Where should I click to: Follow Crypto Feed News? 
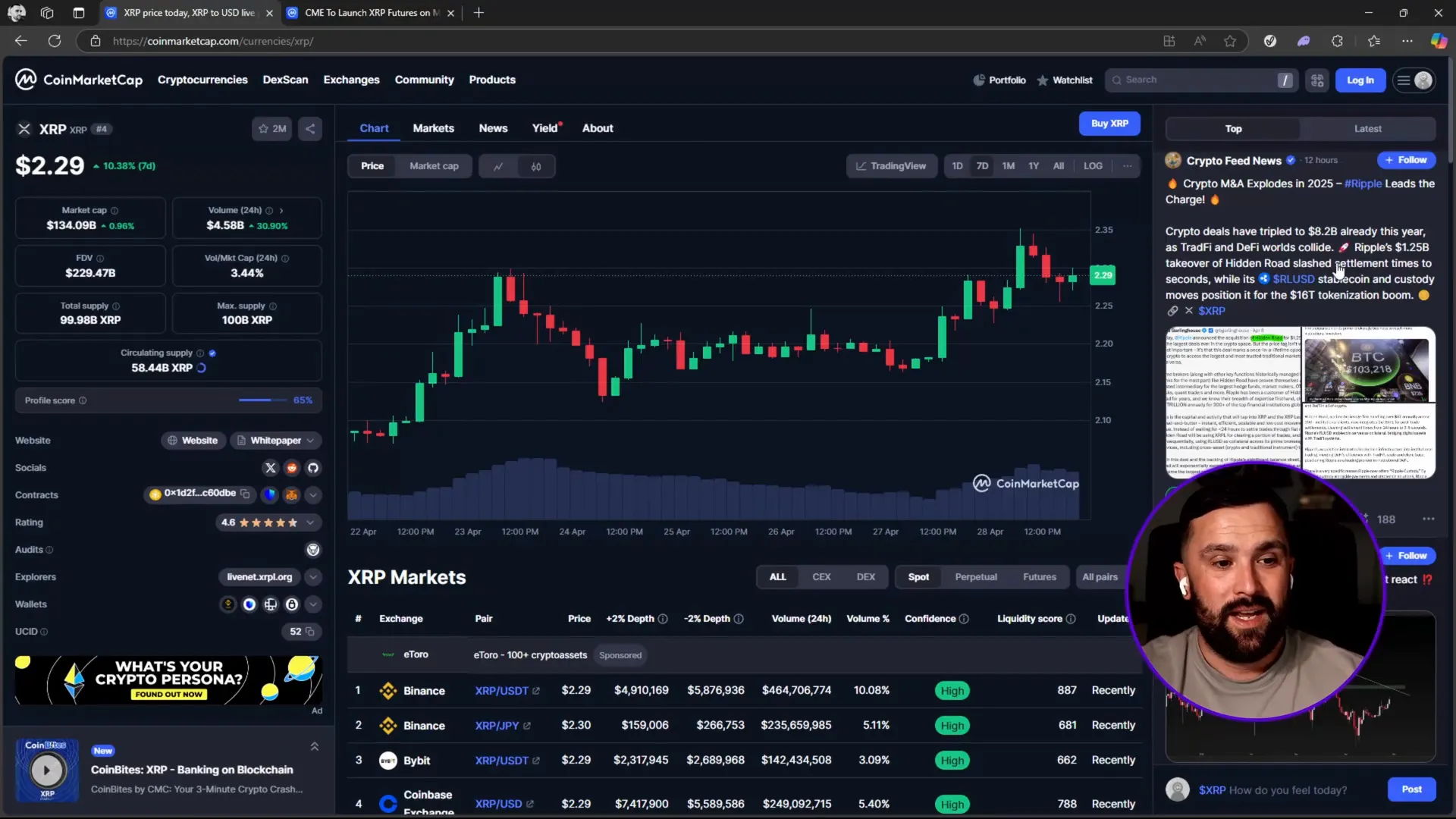1406,160
